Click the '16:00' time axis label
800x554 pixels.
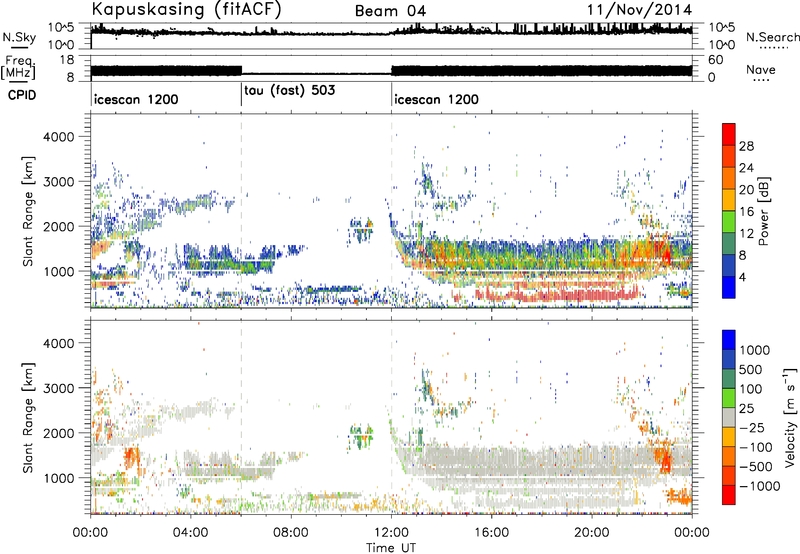click(491, 533)
